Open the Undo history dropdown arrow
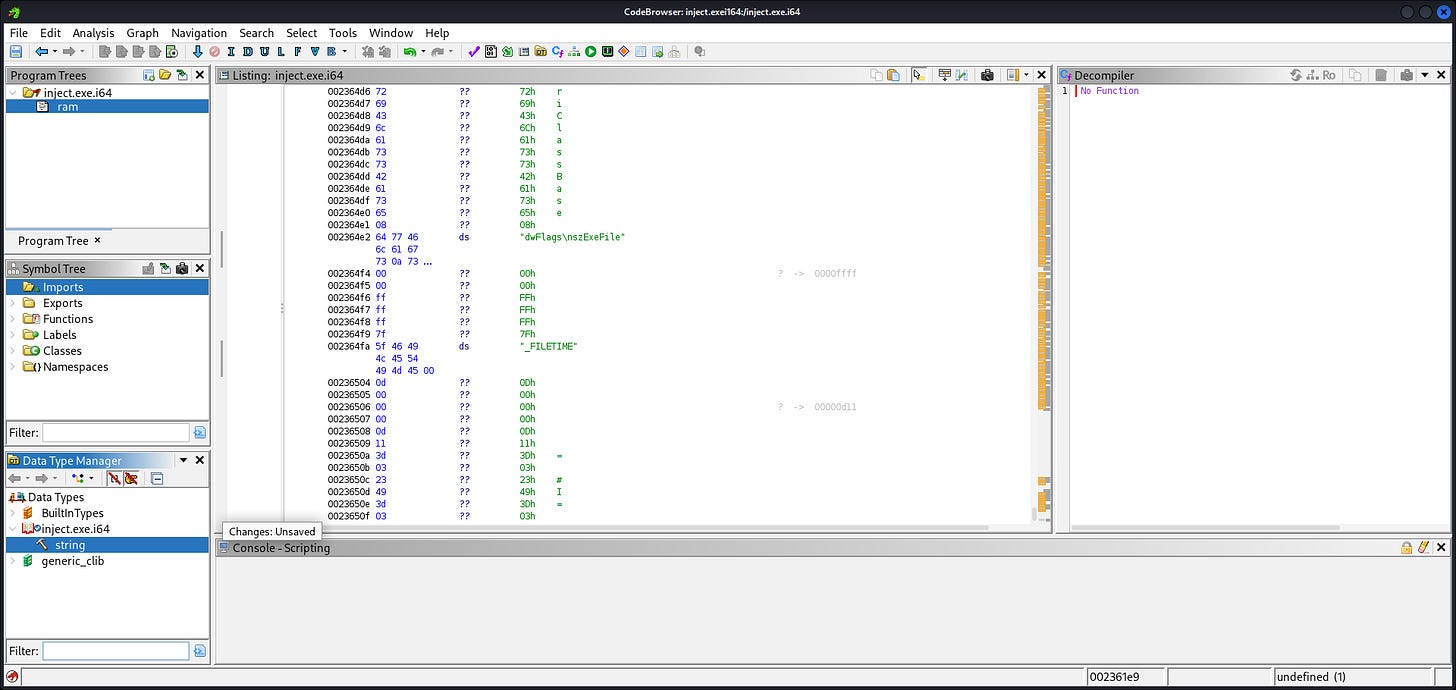Viewport: 1456px width, 690px height. pyautogui.click(x=423, y=51)
